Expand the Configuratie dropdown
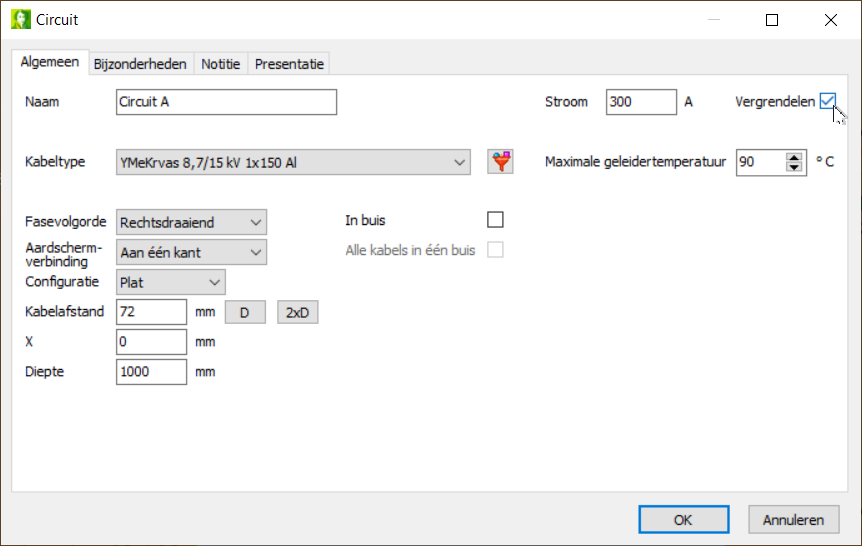 pyautogui.click(x=170, y=283)
